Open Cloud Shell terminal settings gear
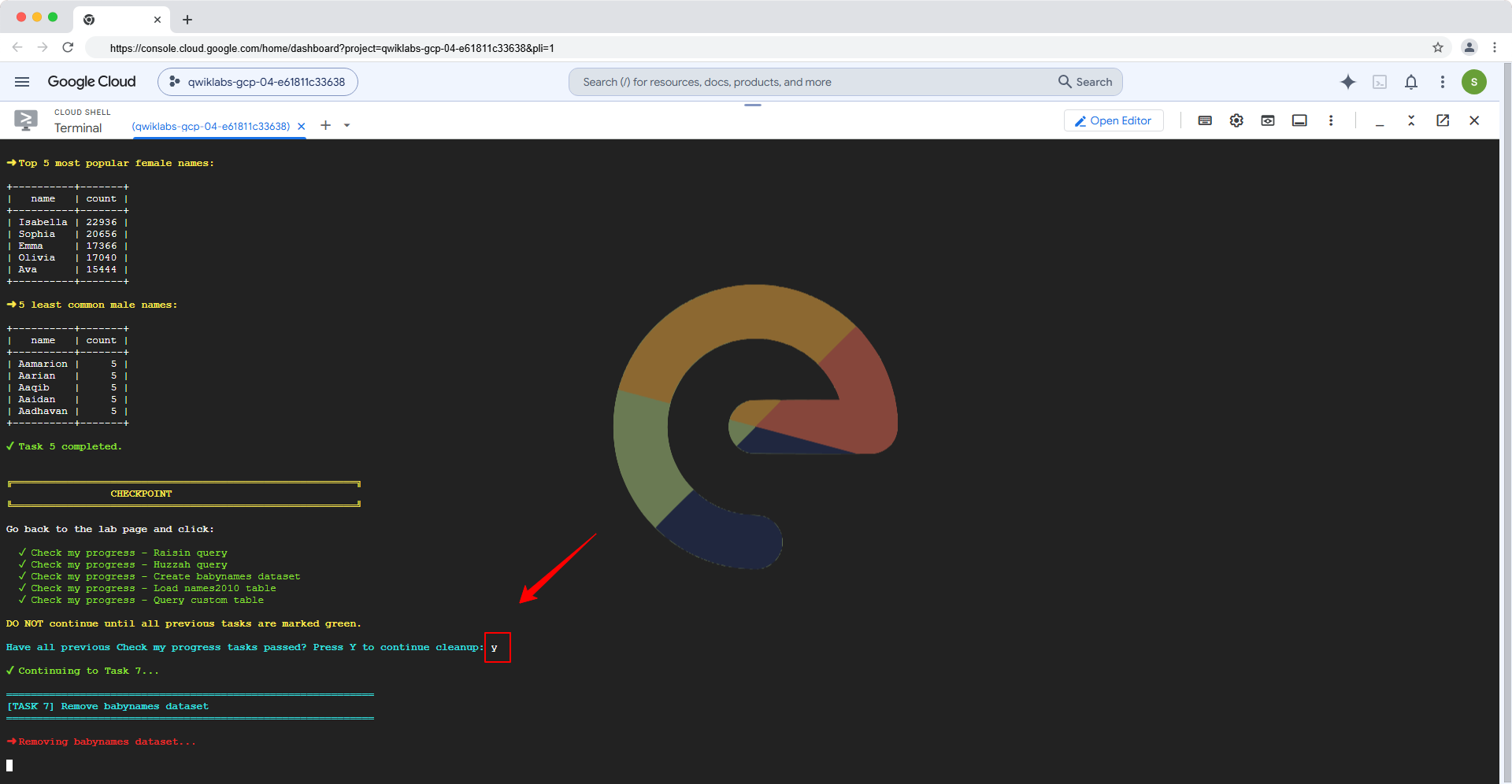 (x=1236, y=120)
